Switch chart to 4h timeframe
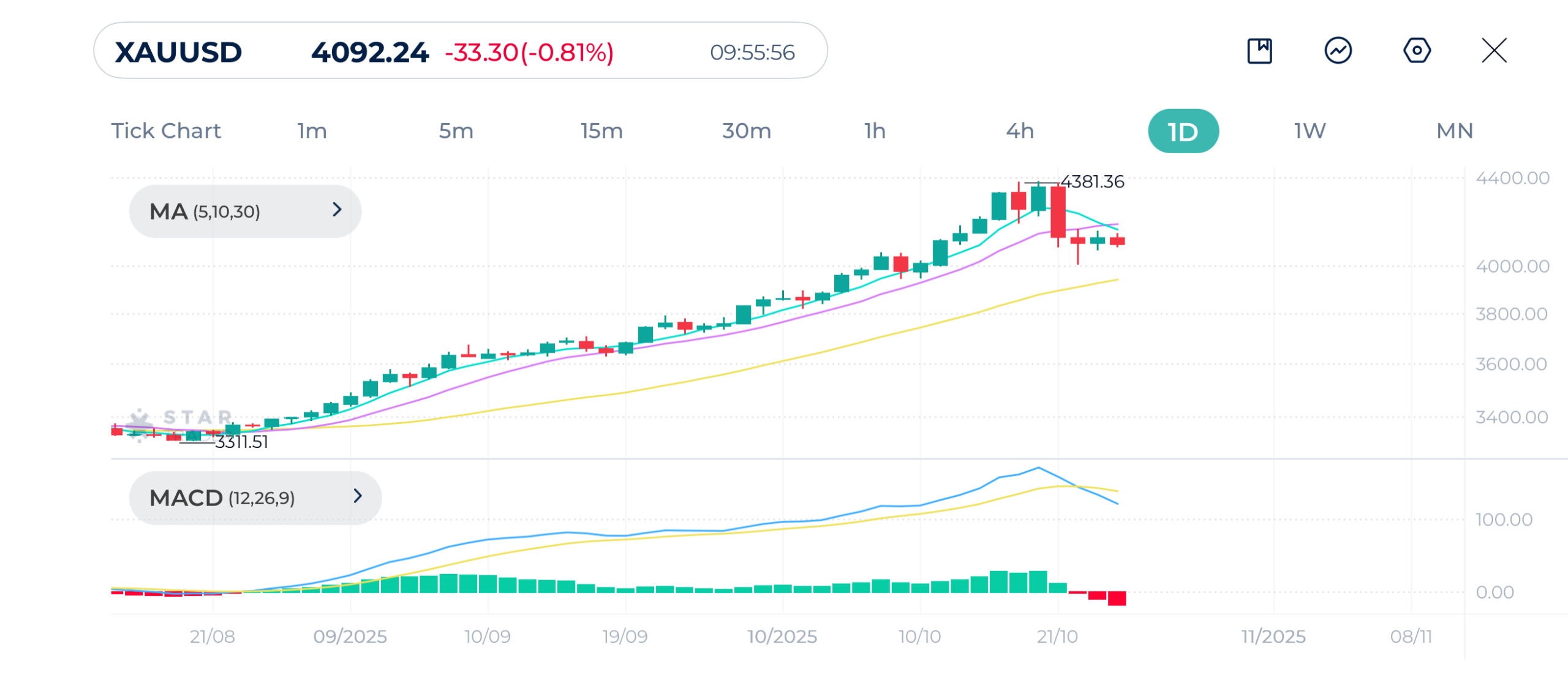Screen dimensions: 1568x696 (1020, 131)
